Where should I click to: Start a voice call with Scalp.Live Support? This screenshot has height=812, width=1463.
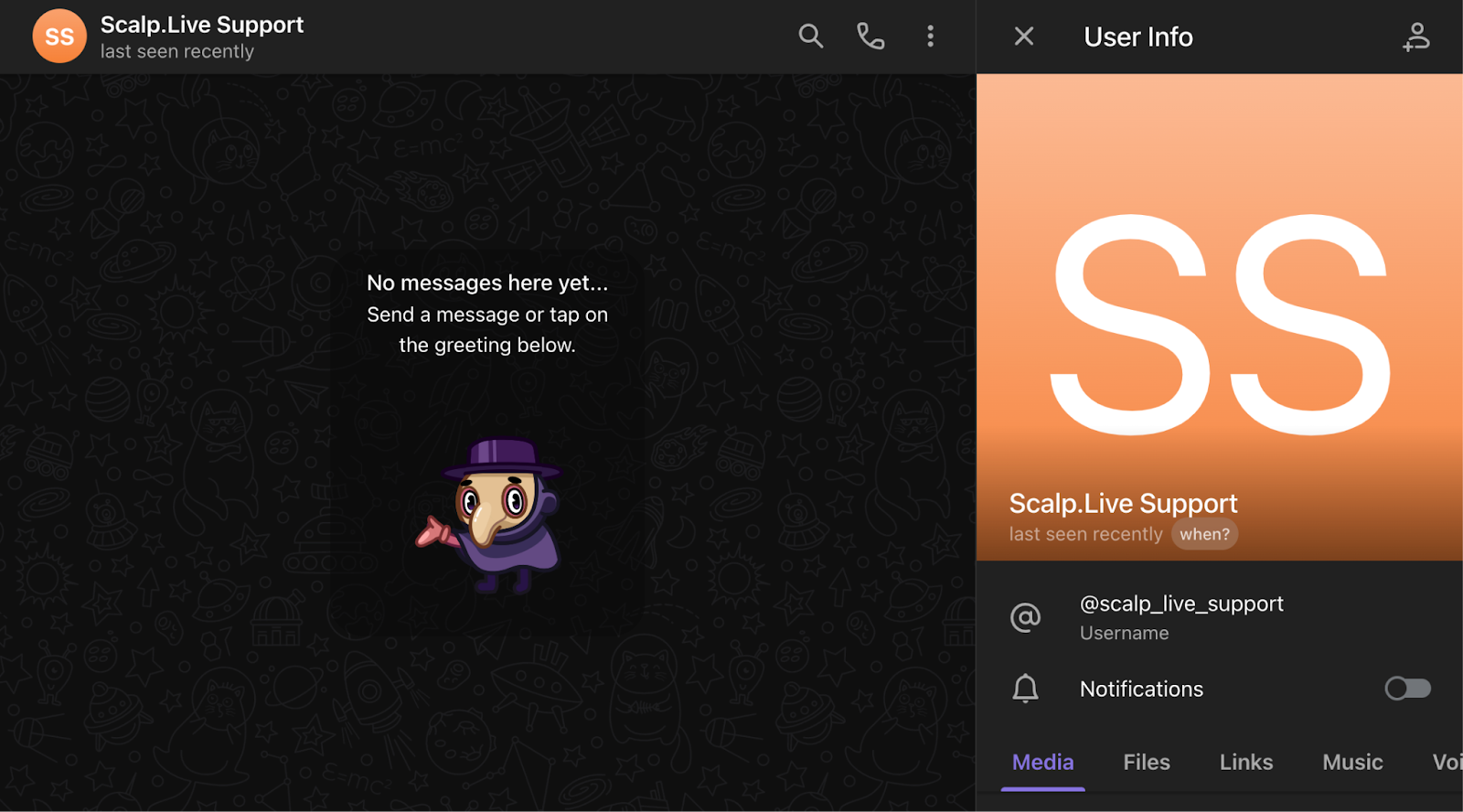pyautogui.click(x=870, y=37)
